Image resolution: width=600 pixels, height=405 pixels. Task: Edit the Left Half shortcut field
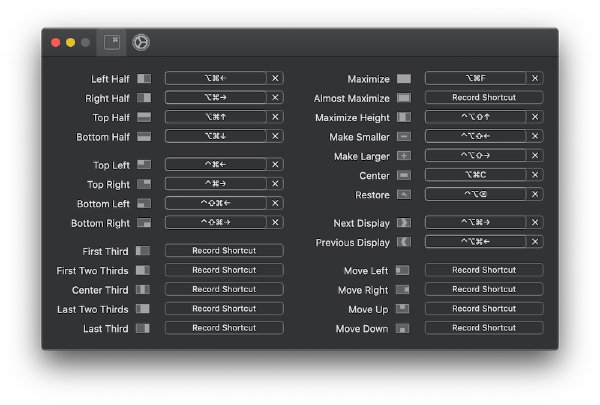click(x=216, y=78)
